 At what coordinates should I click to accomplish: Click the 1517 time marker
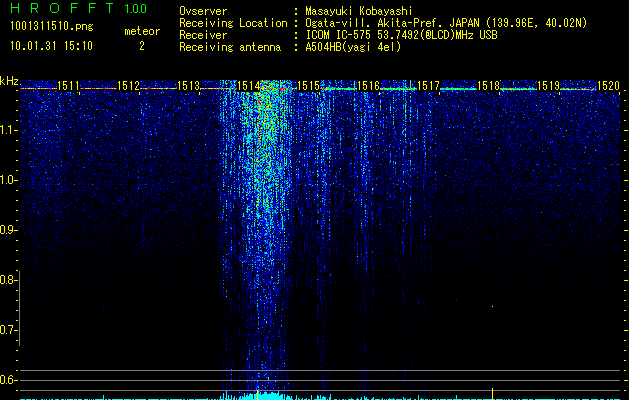click(428, 86)
